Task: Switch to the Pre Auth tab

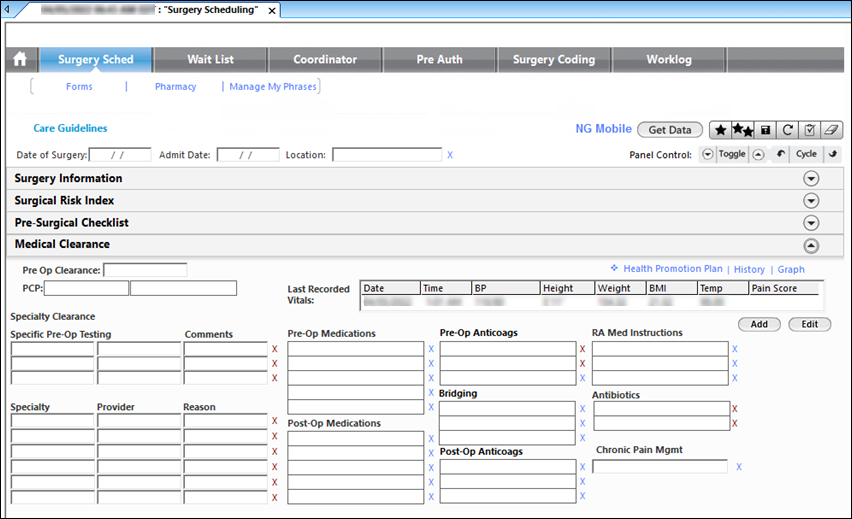Action: [439, 59]
